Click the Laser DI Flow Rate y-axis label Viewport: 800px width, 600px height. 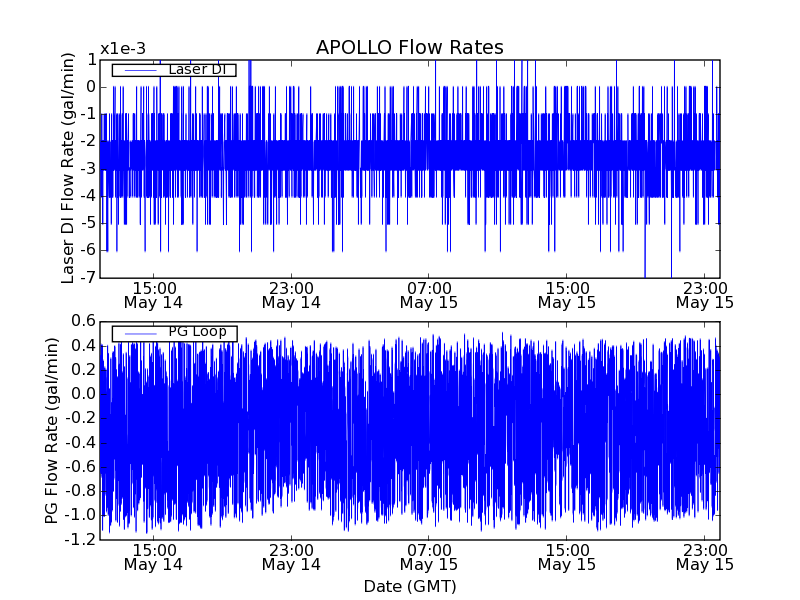coord(68,168)
